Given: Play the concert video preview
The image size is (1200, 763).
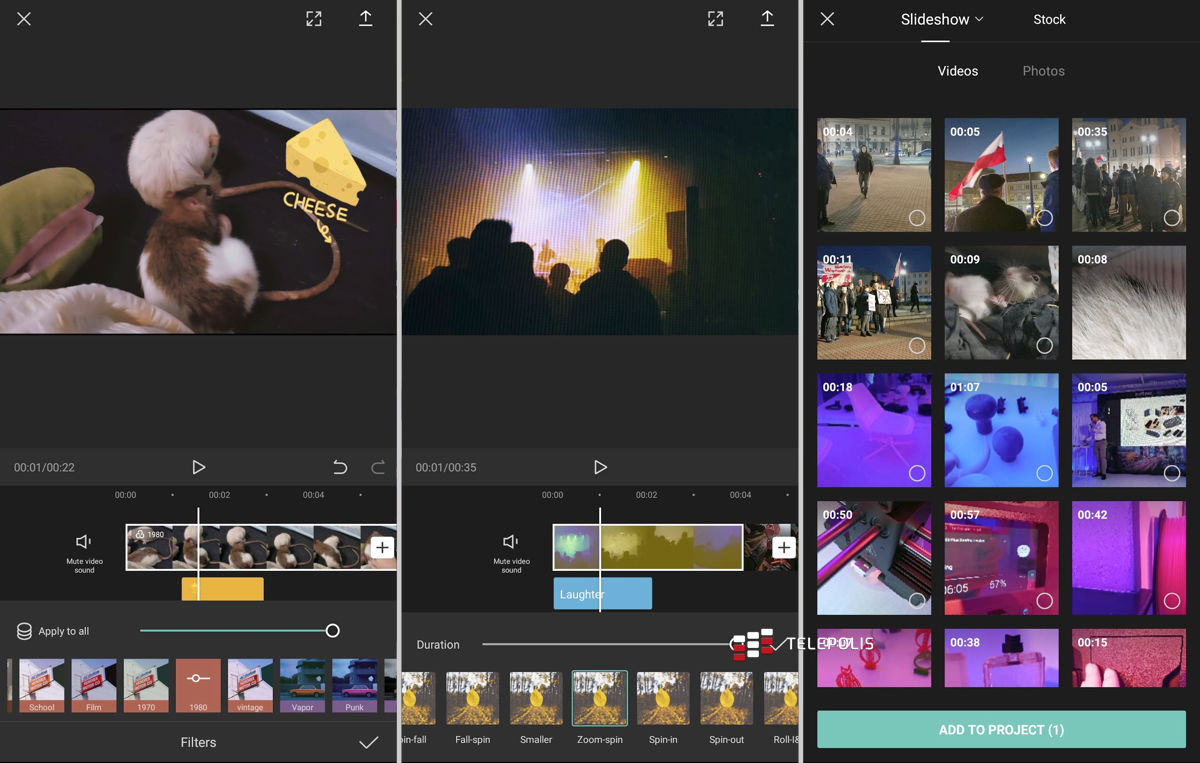Looking at the screenshot, I should pos(600,467).
